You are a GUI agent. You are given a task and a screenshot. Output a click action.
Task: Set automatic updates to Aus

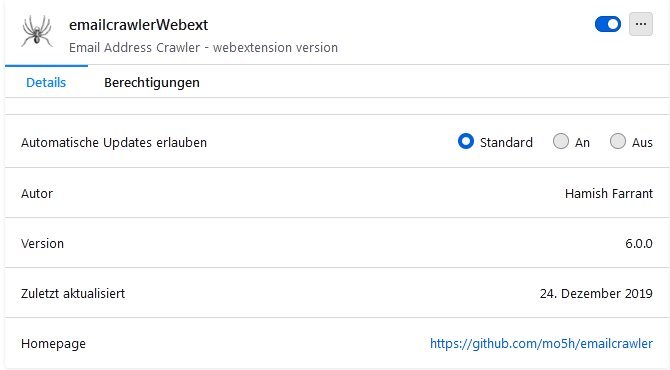pyautogui.click(x=617, y=141)
